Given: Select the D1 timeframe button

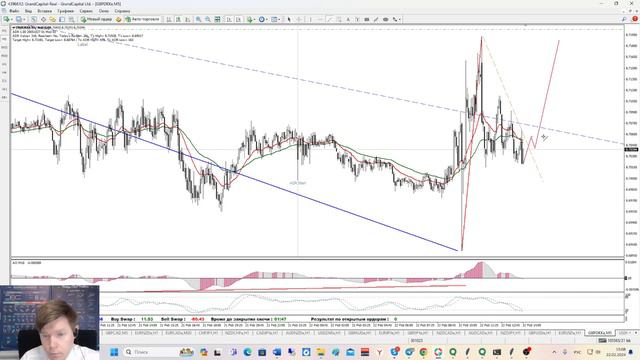Looking at the screenshot, I should coord(4,81).
